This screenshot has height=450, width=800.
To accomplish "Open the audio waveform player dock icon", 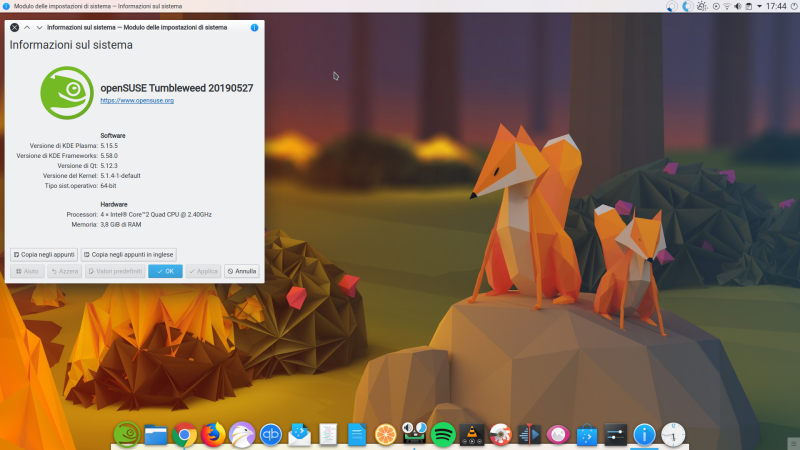I will (x=529, y=435).
